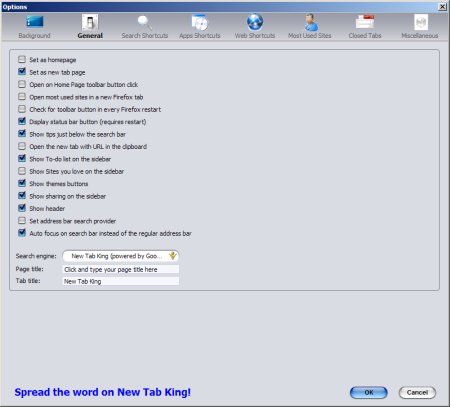Close the Options dialog window

click(x=442, y=7)
